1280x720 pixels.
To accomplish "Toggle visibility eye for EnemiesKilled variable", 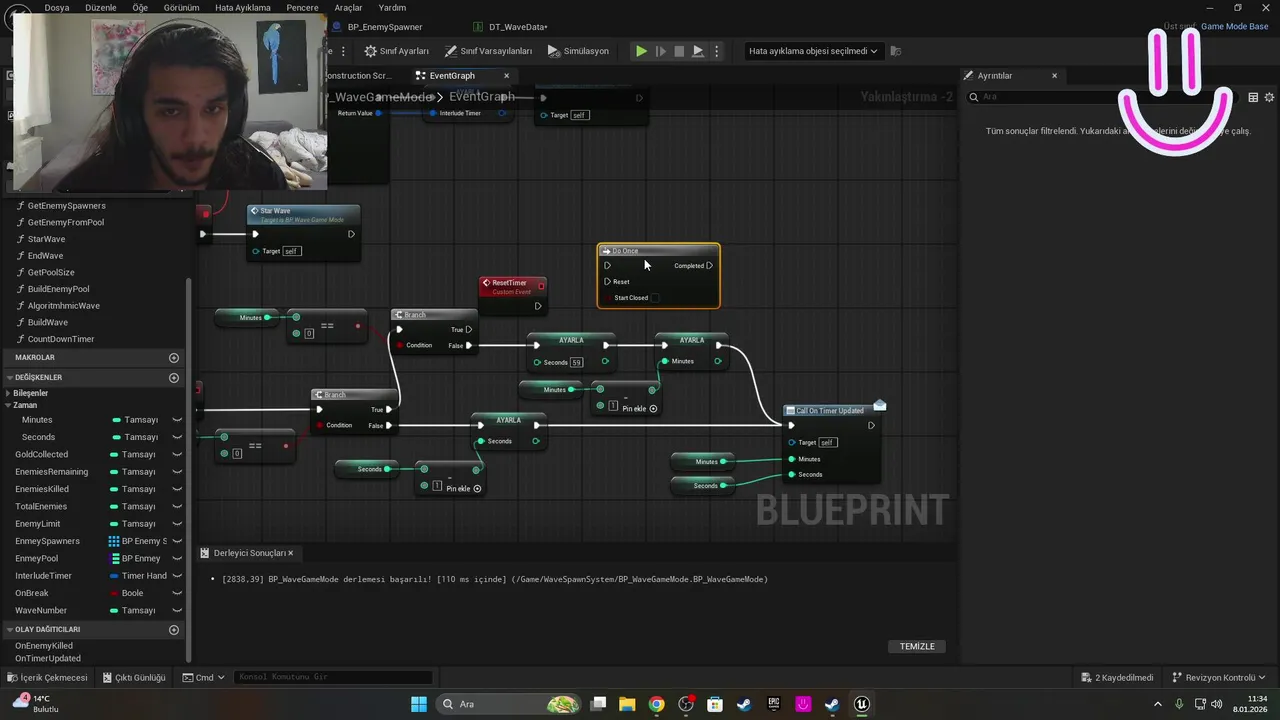I will [177, 489].
